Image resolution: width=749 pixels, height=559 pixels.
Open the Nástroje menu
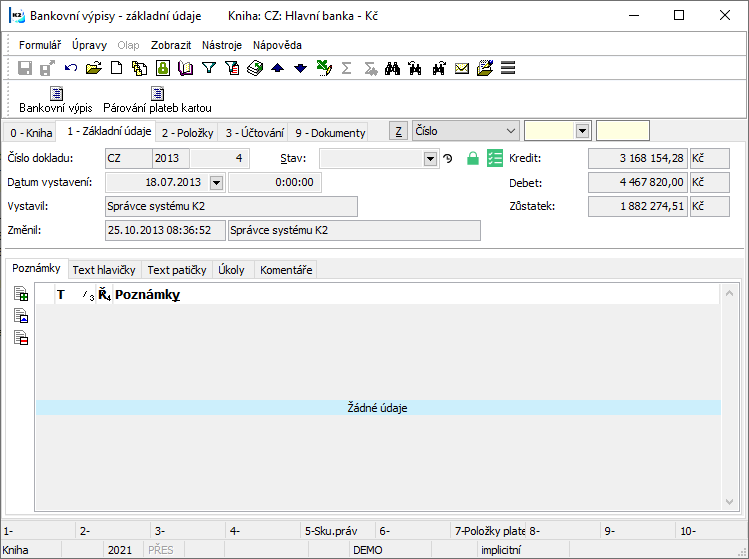[221, 45]
